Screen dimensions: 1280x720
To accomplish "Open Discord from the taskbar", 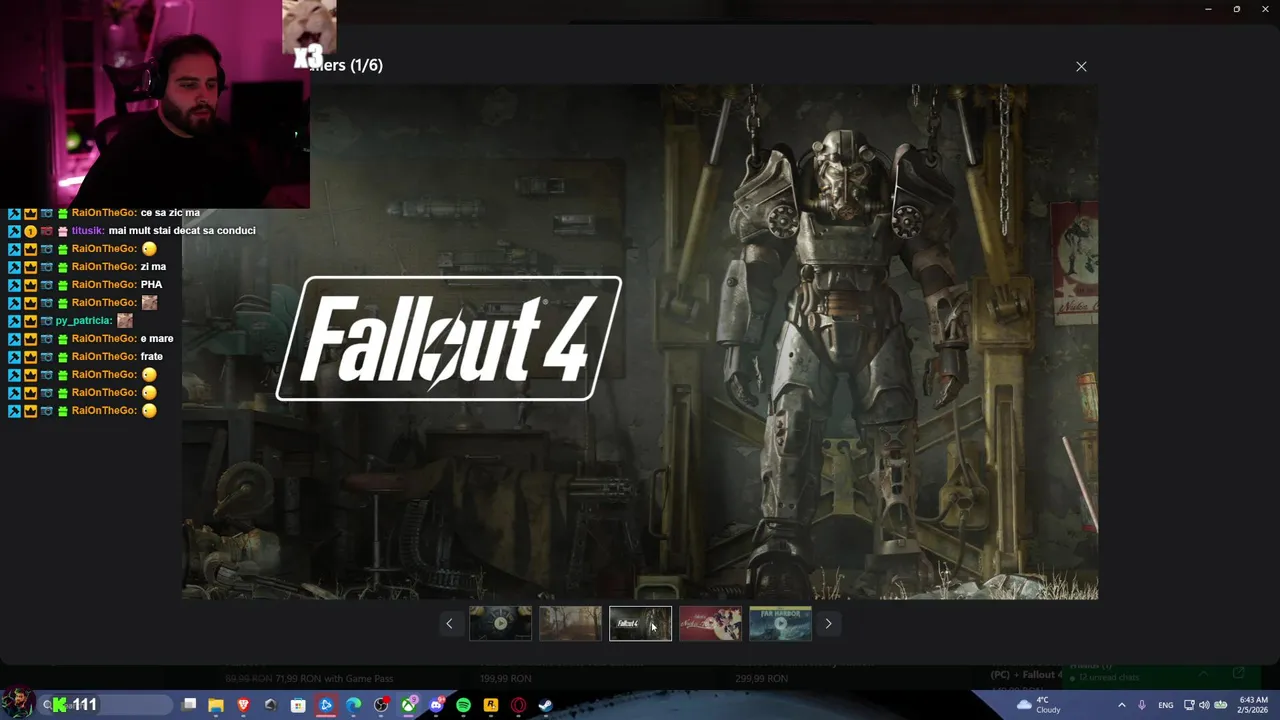I will (436, 705).
